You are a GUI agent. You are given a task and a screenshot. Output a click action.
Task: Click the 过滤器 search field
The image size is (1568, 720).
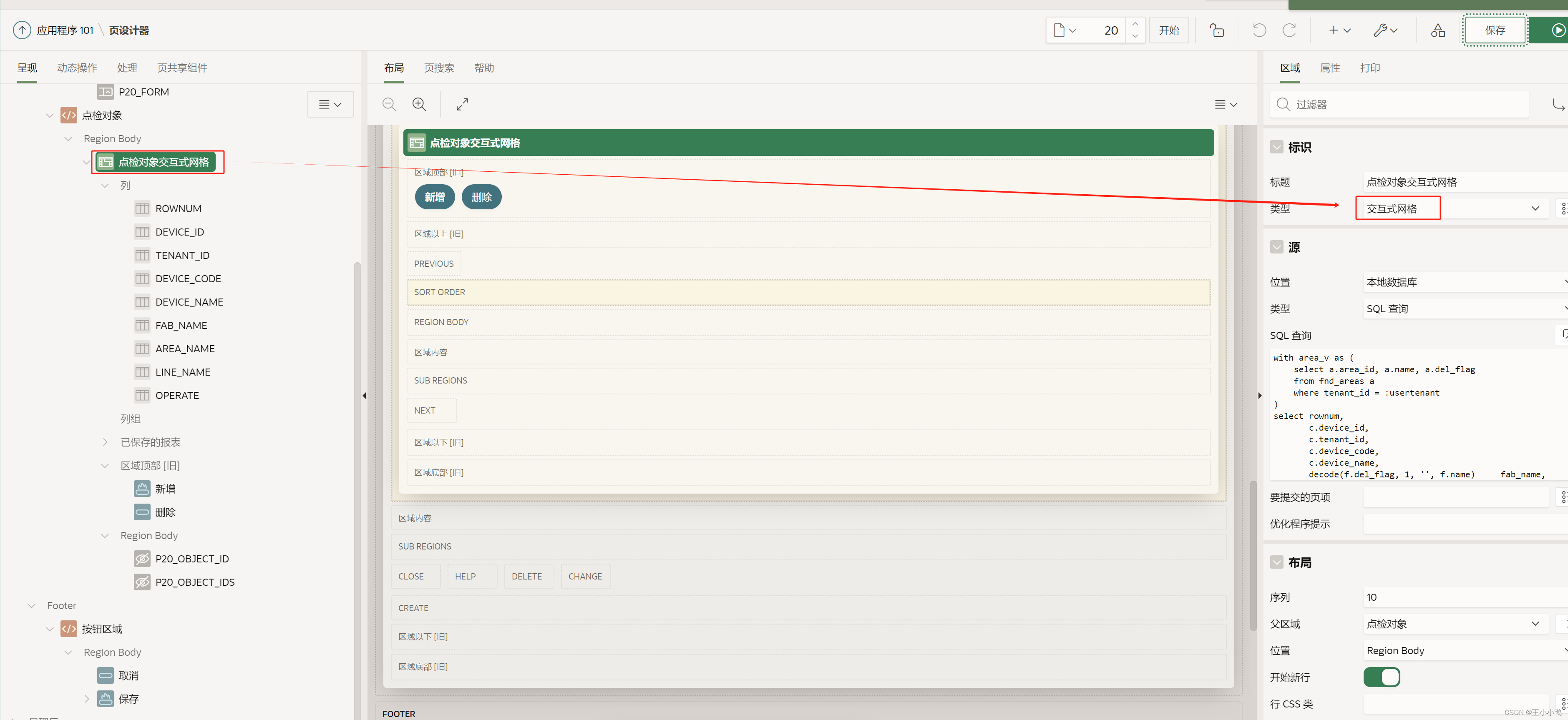coord(1399,105)
